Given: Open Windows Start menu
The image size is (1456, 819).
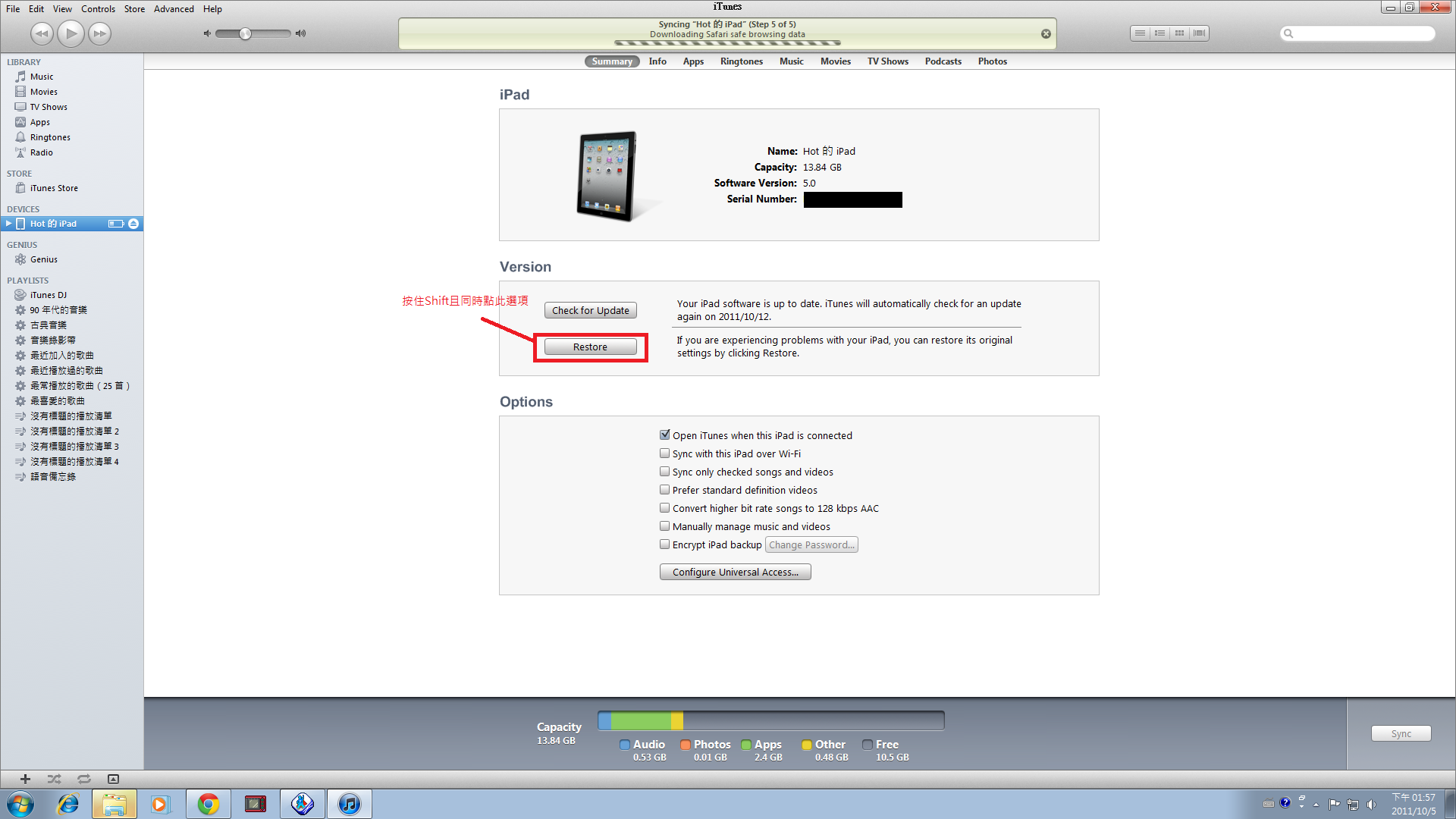Looking at the screenshot, I should click(20, 804).
